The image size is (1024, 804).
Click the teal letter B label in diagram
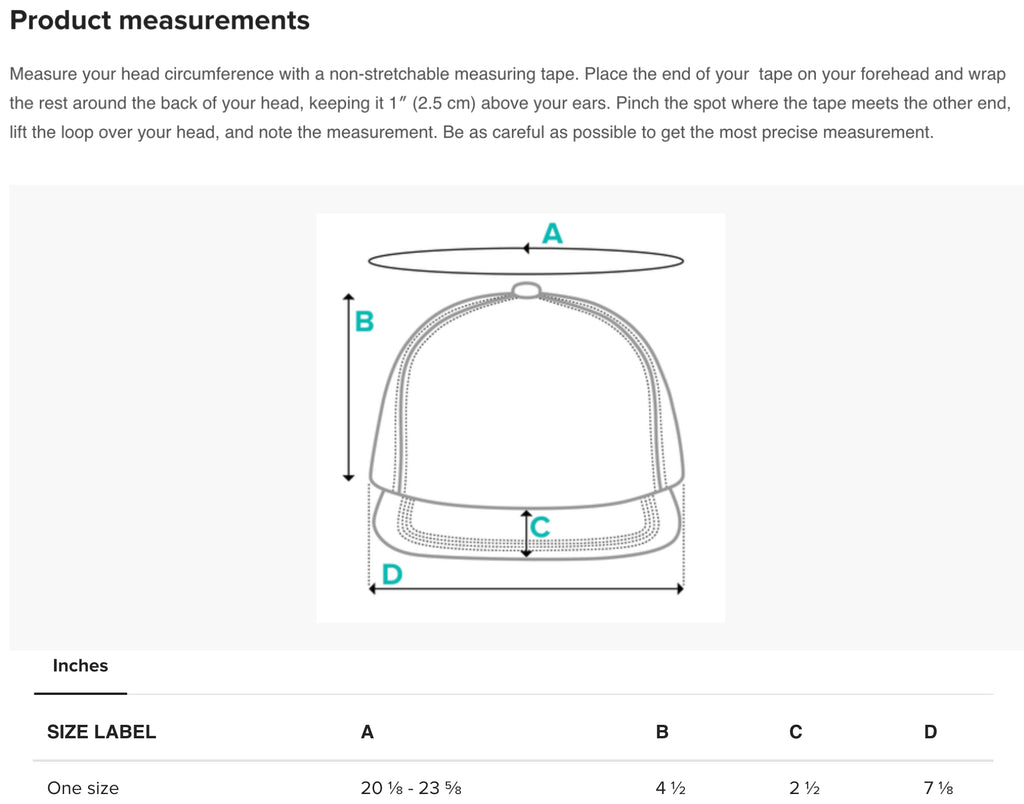click(364, 321)
